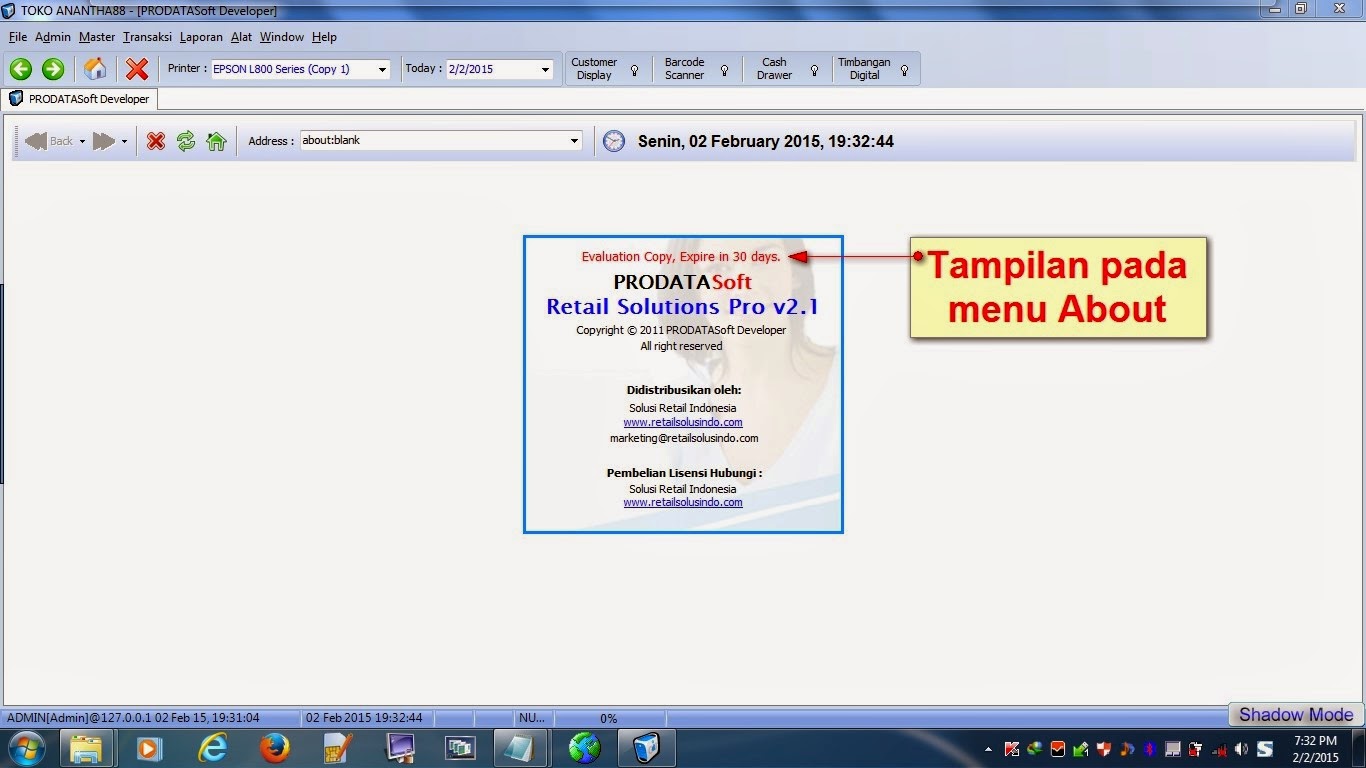Viewport: 1366px width, 768px height.
Task: Open Windows Explorer folder in taskbar
Action: click(86, 748)
